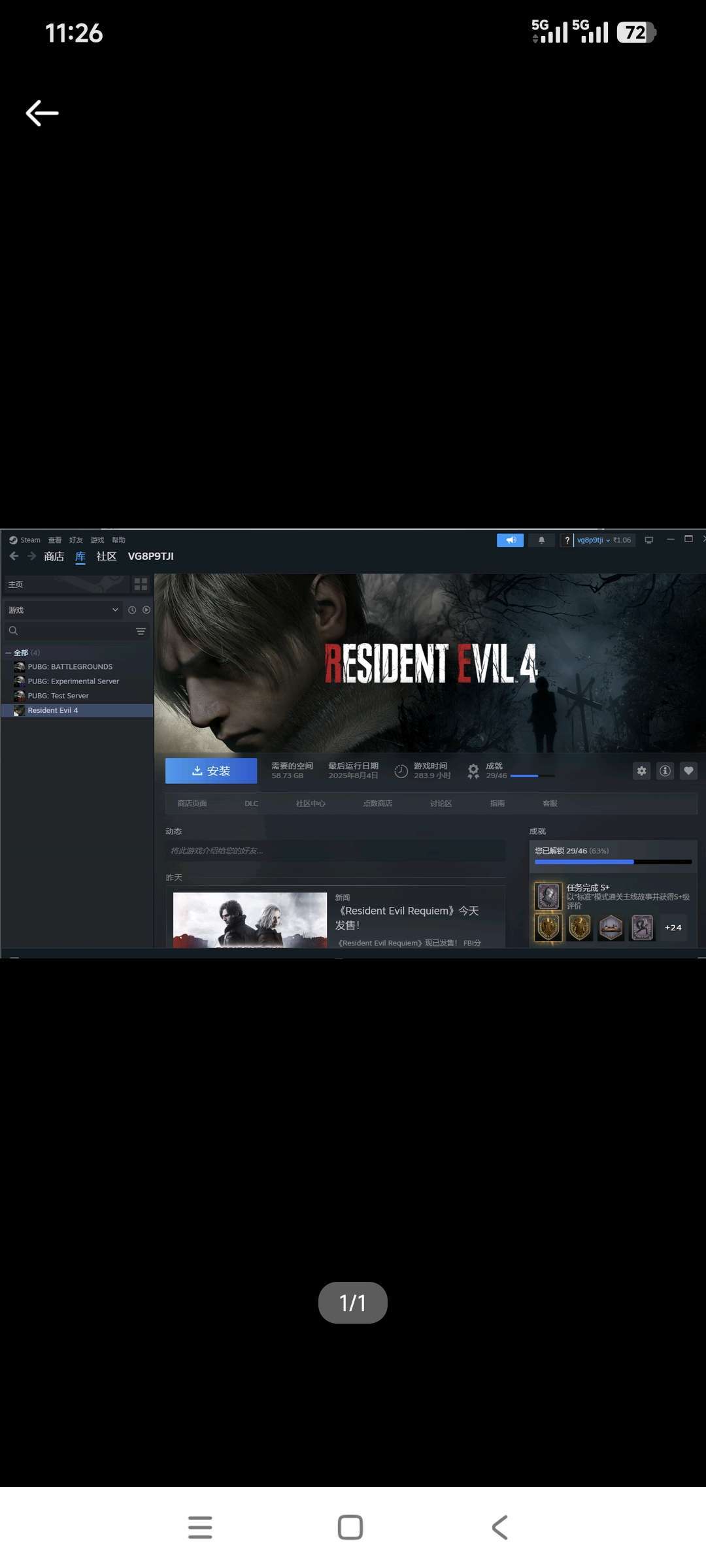Open the 好友 menu
This screenshot has height=1568, width=706.
[x=76, y=540]
